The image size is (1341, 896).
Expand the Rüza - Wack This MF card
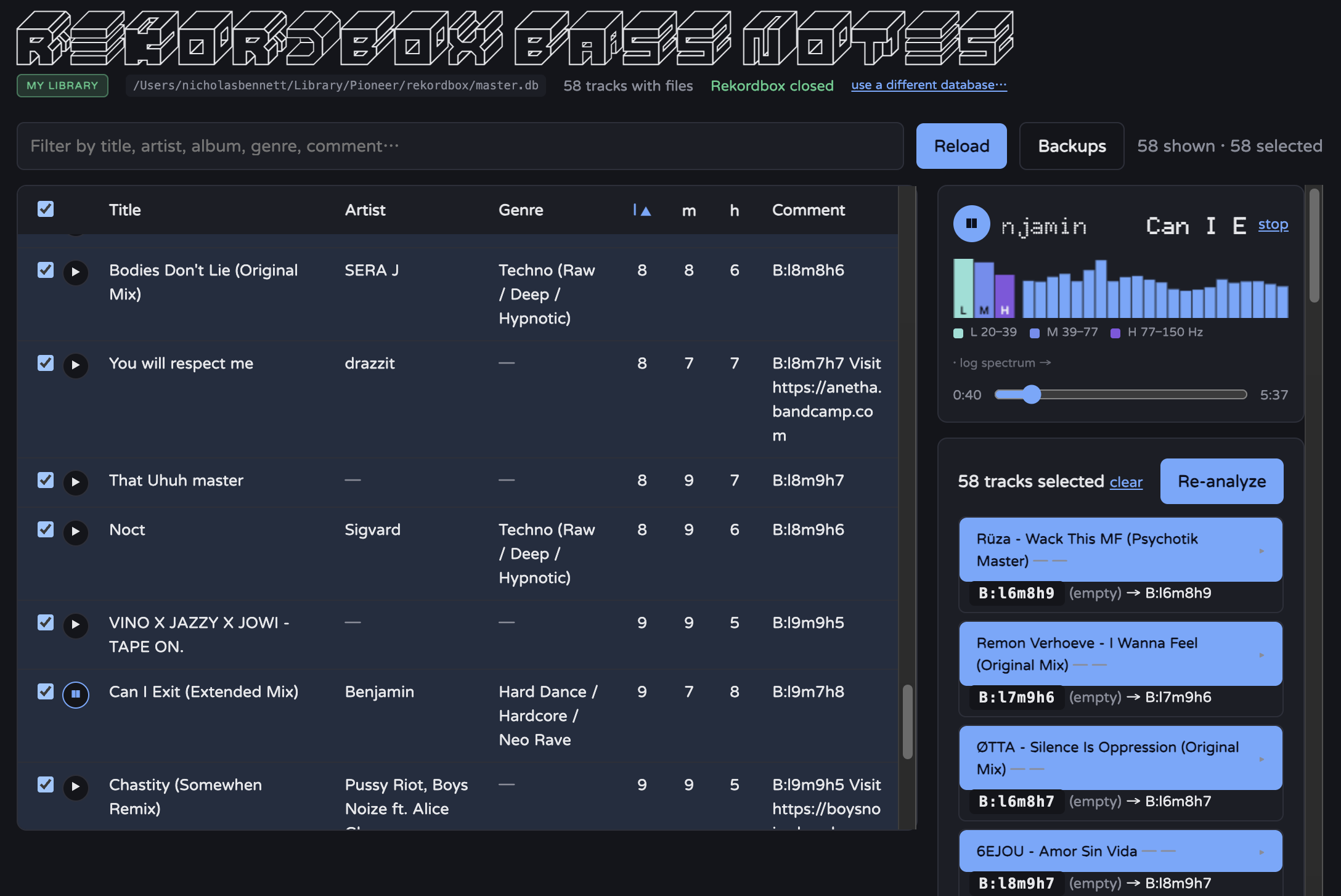(x=1120, y=550)
